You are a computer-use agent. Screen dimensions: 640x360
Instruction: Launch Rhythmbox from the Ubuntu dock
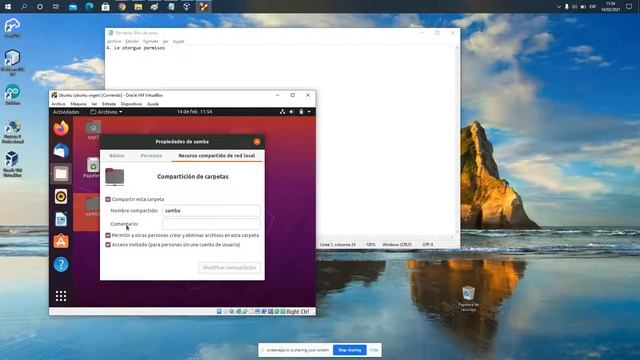coord(61,197)
